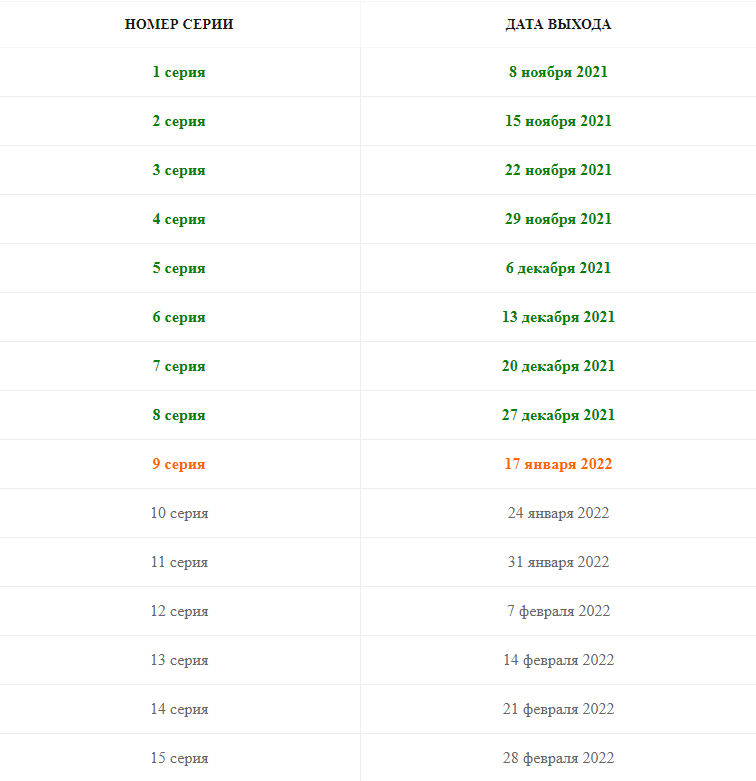Viewport: 756px width, 781px height.
Task: Click the date "28 февраля 2022"
Action: click(558, 758)
